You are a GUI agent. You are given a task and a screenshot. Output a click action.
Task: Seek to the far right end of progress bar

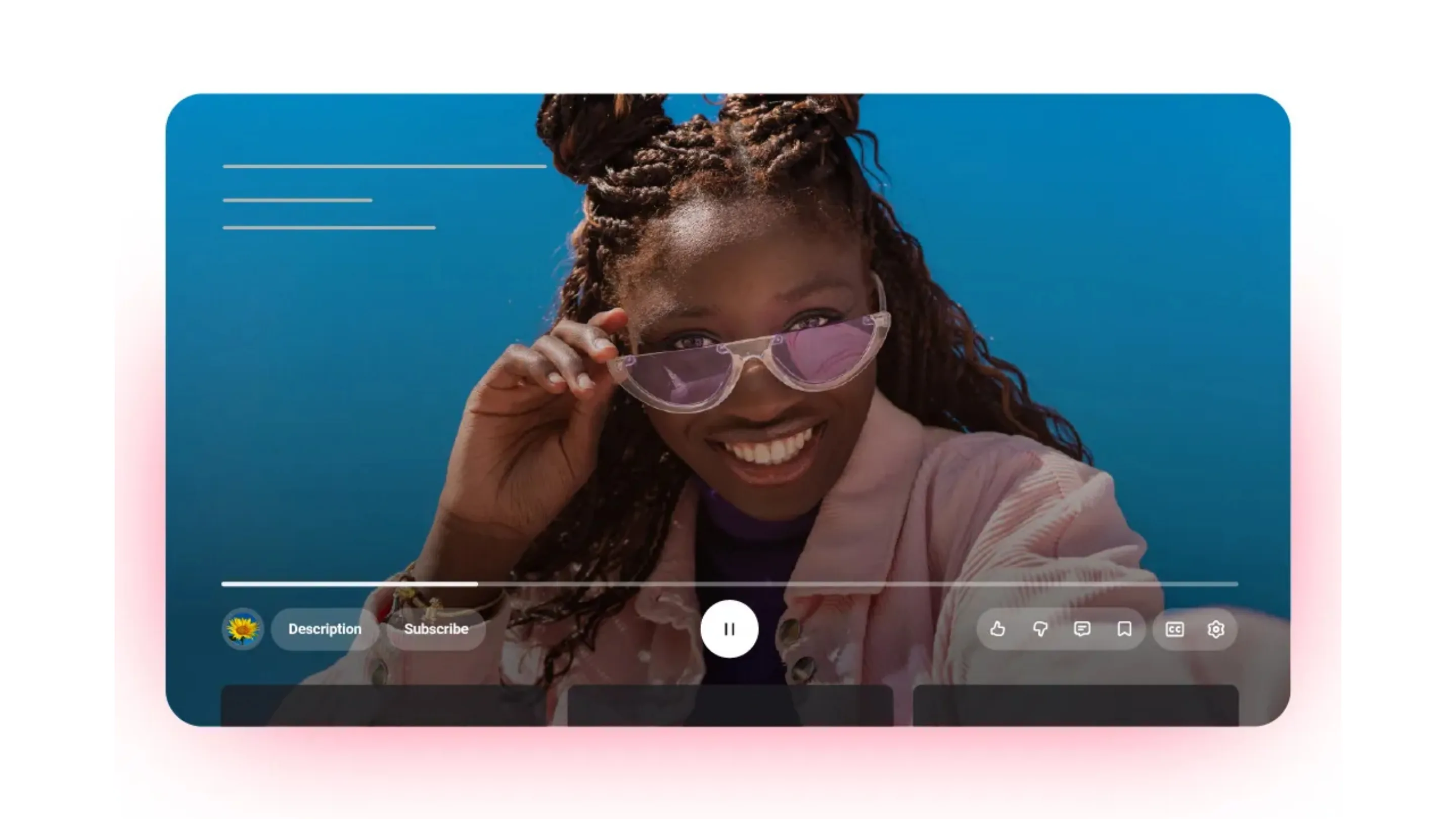1236,584
